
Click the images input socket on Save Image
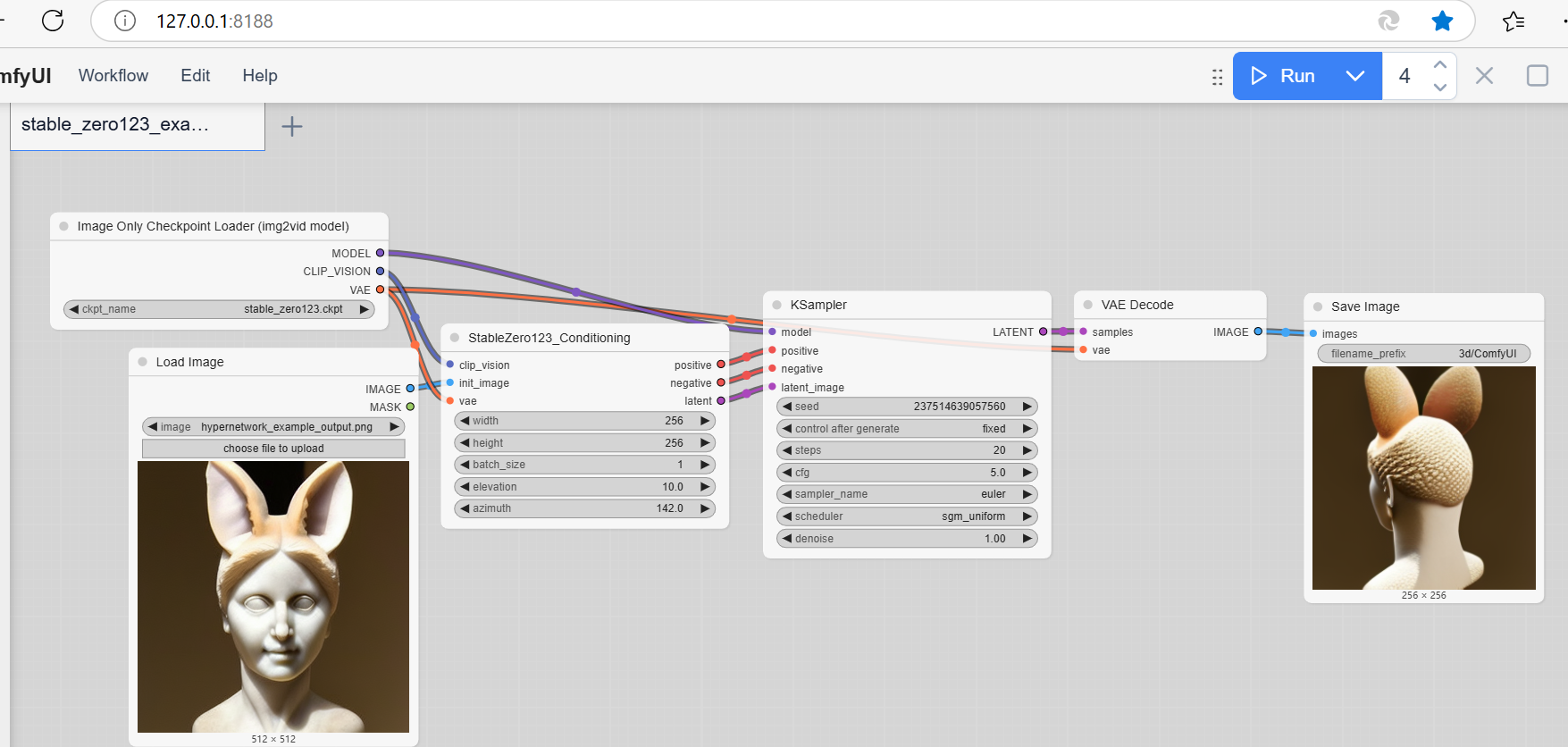(1313, 333)
